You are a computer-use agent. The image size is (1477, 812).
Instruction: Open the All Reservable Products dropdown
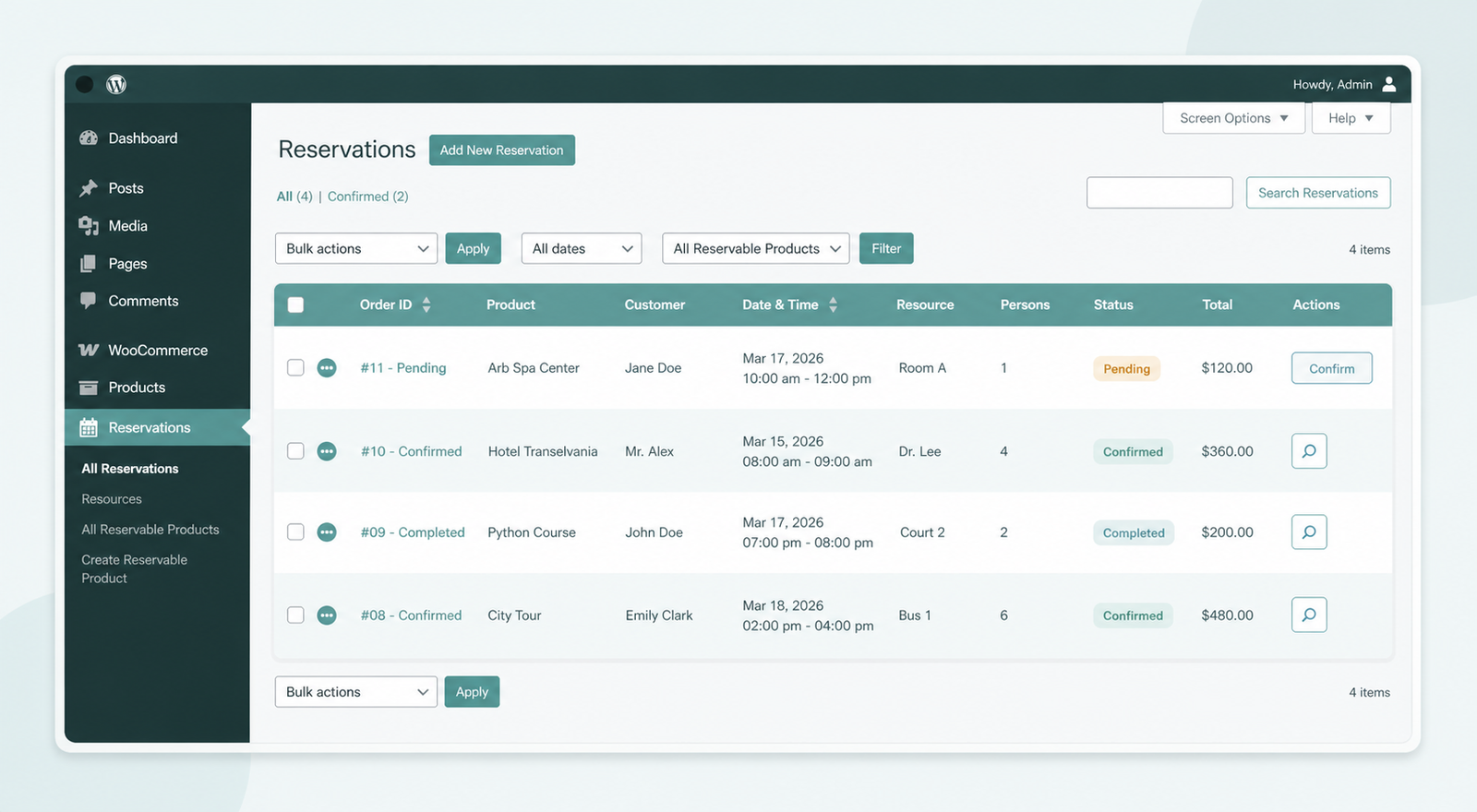[756, 248]
